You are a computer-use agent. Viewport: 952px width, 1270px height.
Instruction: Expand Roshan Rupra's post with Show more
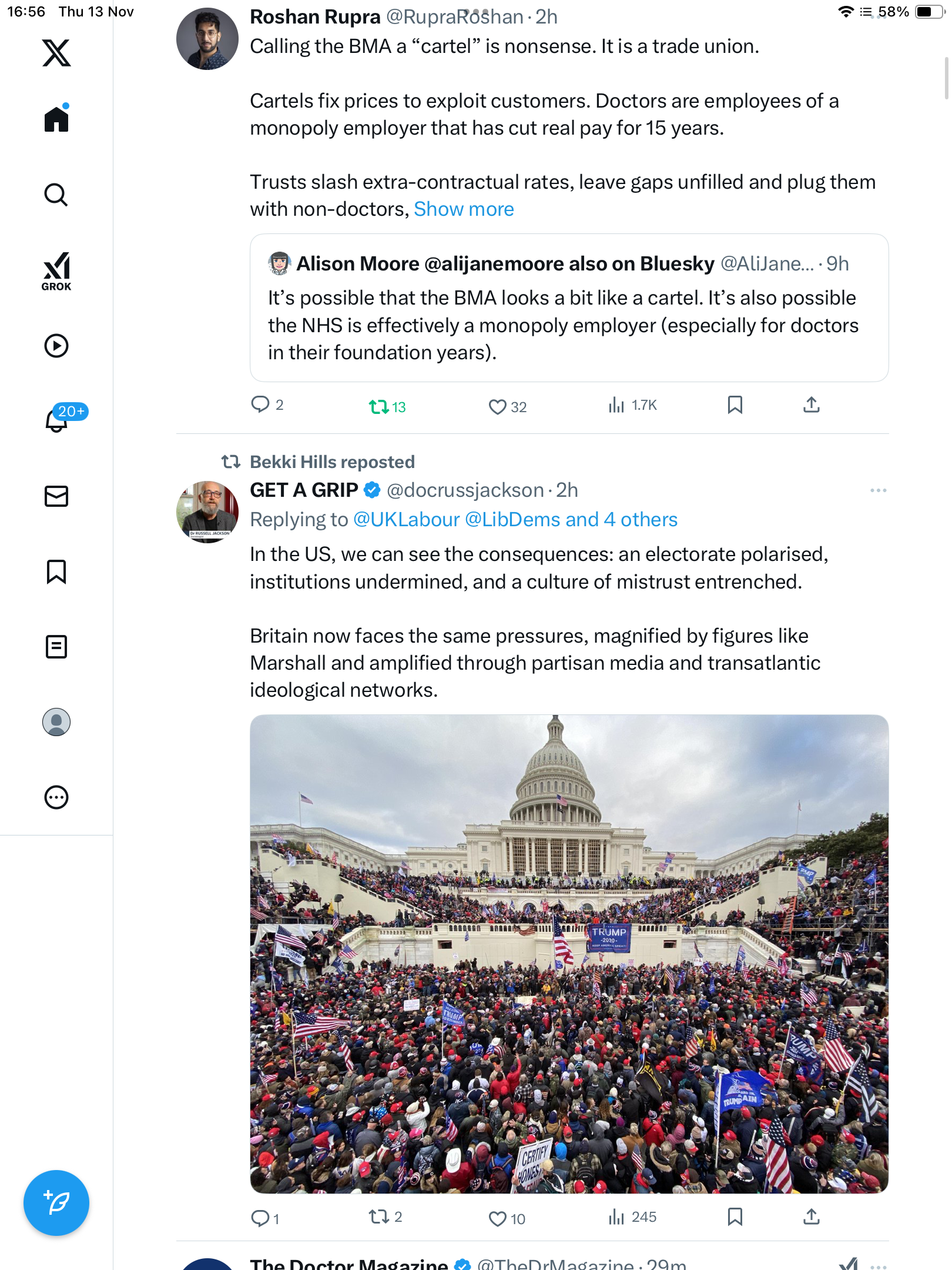[464, 209]
